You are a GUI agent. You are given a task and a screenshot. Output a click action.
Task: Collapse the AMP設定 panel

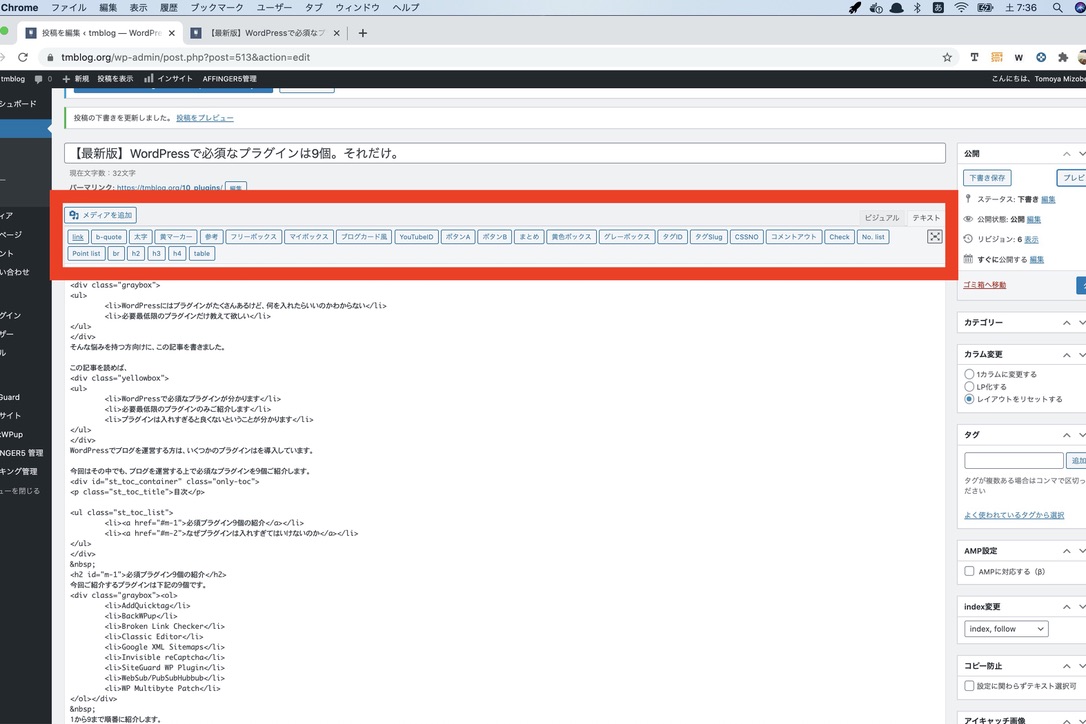pos(1067,551)
